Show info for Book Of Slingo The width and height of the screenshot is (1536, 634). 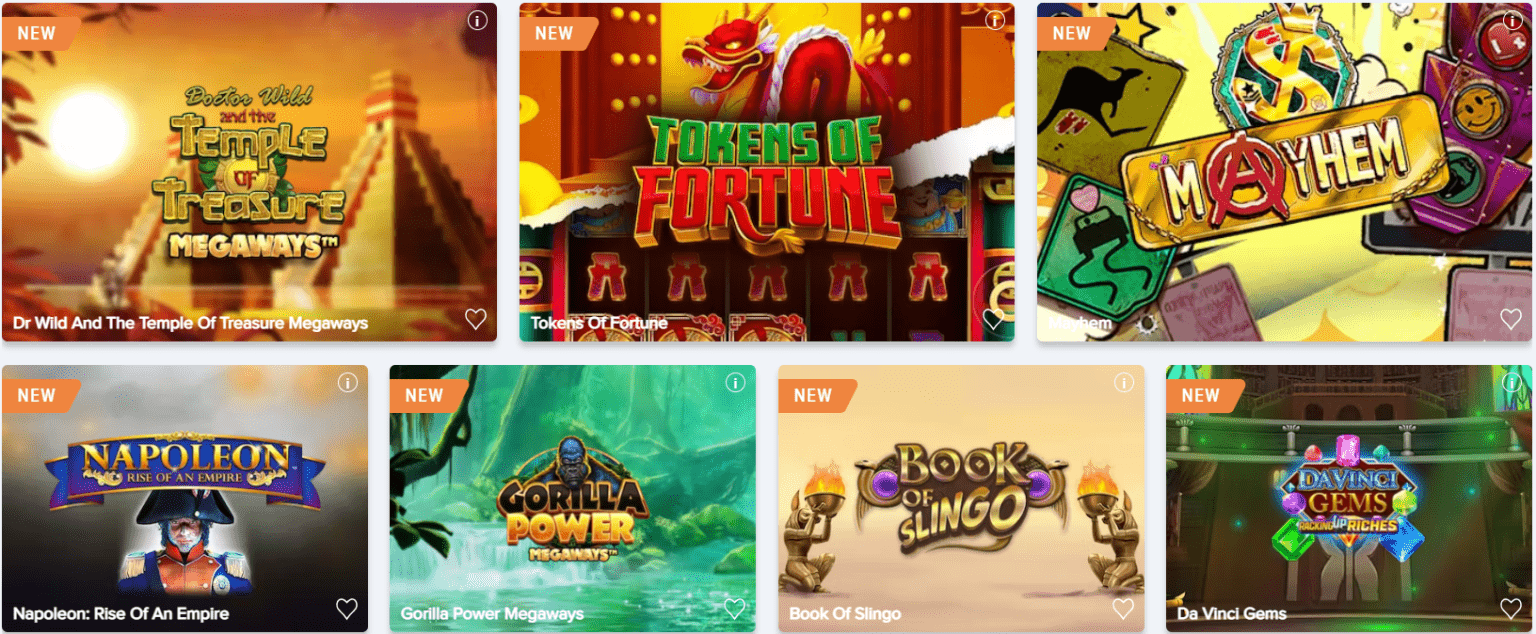tap(1124, 382)
